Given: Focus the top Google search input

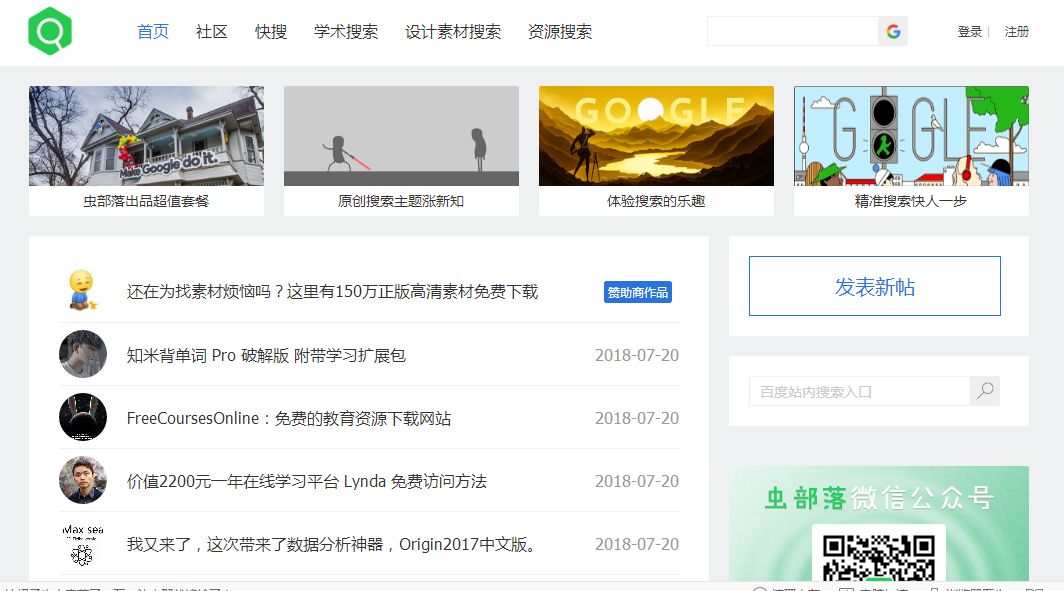Looking at the screenshot, I should pyautogui.click(x=793, y=31).
